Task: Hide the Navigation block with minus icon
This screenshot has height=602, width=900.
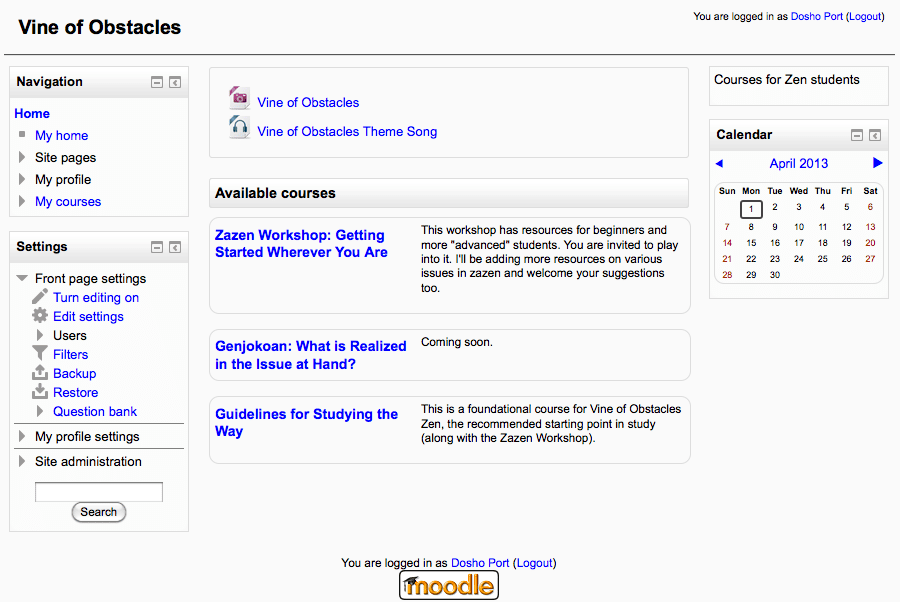Action: coord(157,82)
